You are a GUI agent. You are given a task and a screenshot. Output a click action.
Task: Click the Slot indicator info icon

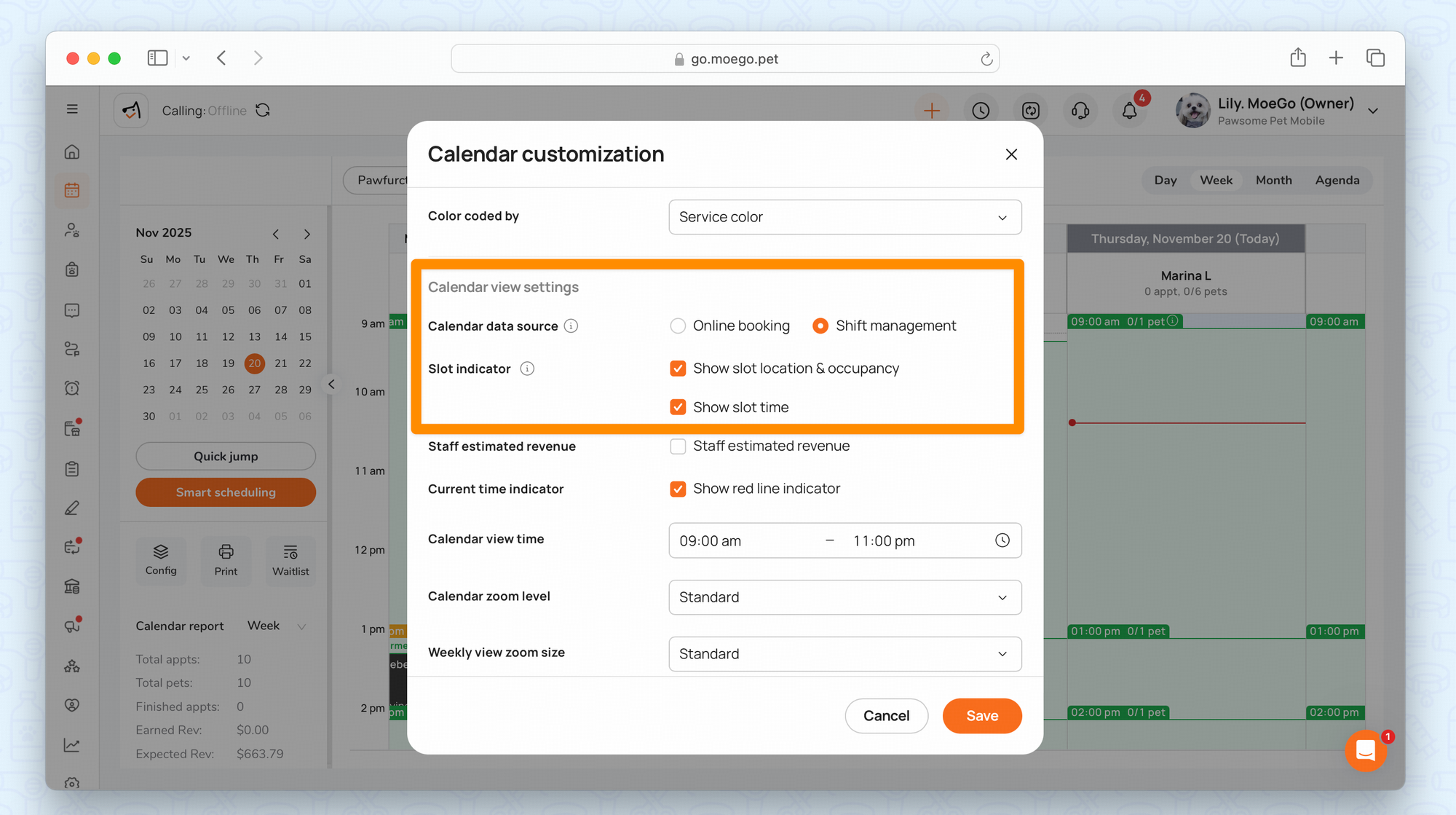[527, 369]
